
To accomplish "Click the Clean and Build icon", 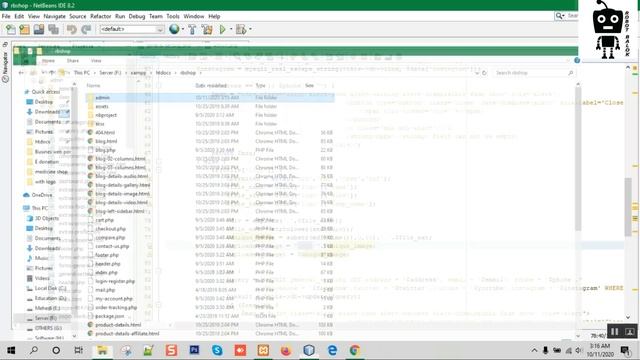I will pyautogui.click(x=207, y=29).
